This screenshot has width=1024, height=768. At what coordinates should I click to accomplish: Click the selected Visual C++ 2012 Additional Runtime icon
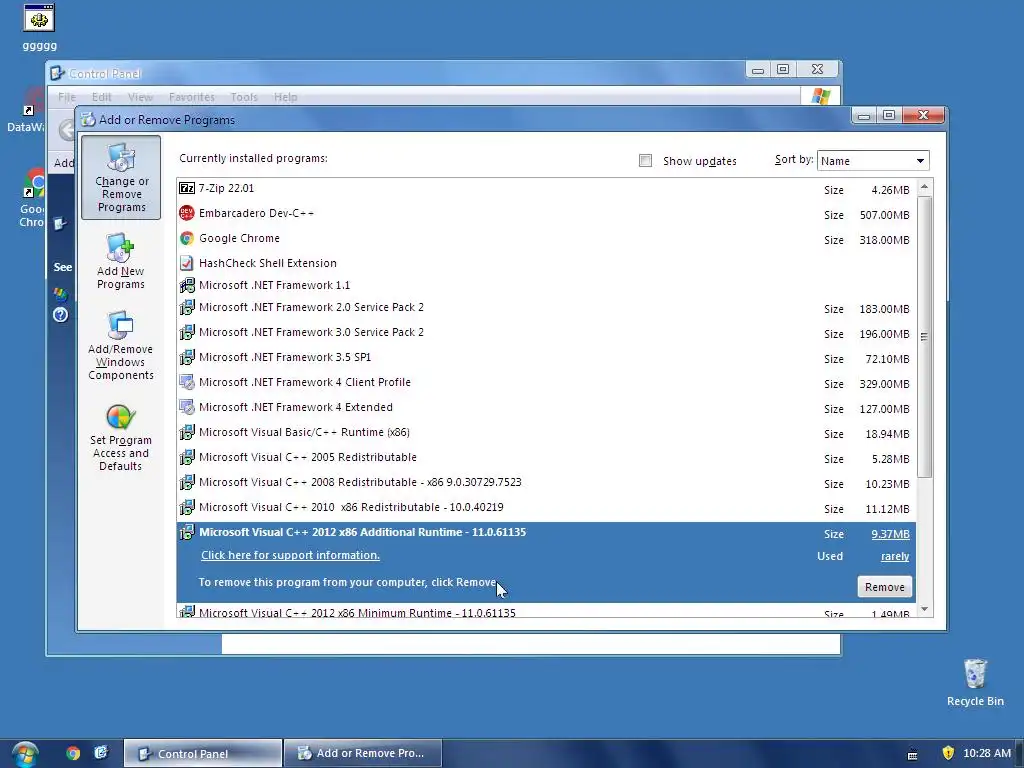[187, 532]
